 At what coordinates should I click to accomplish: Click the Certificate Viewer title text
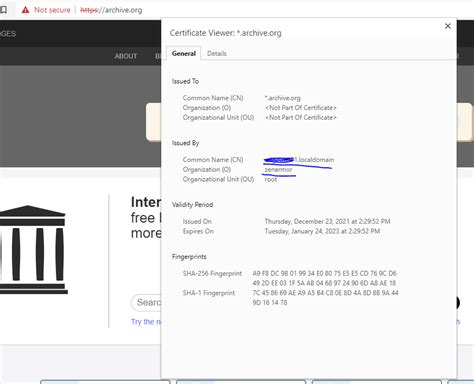[225, 33]
